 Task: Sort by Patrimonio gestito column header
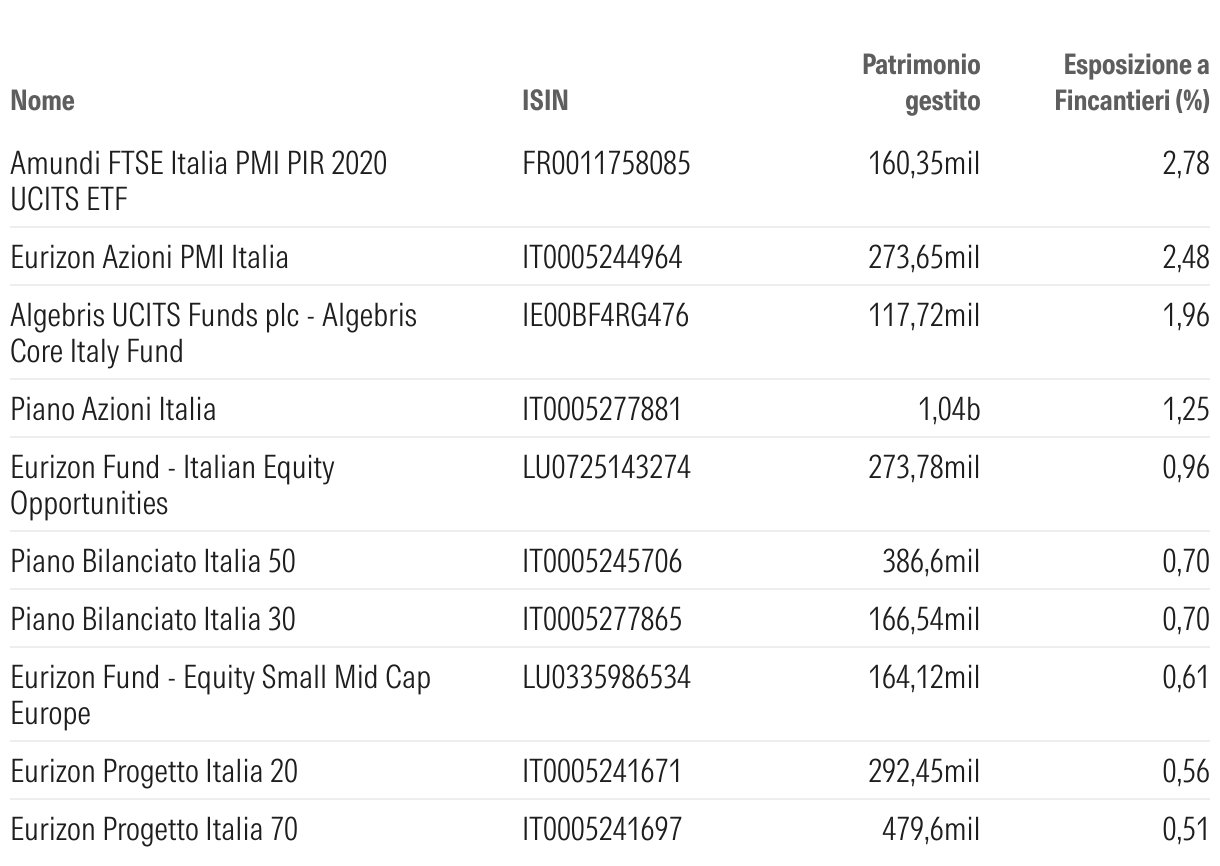tap(921, 83)
